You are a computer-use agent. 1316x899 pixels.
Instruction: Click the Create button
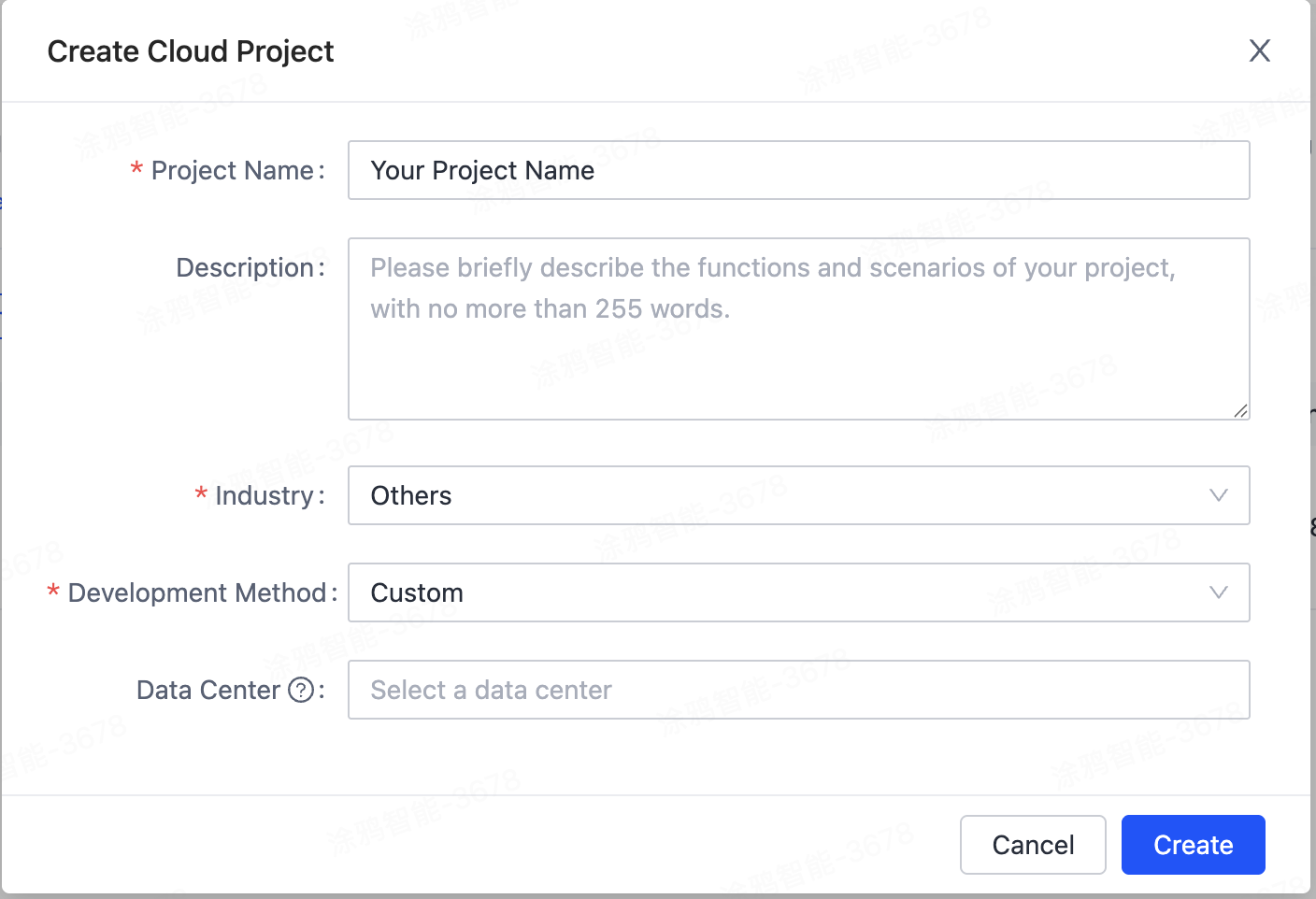(x=1193, y=844)
